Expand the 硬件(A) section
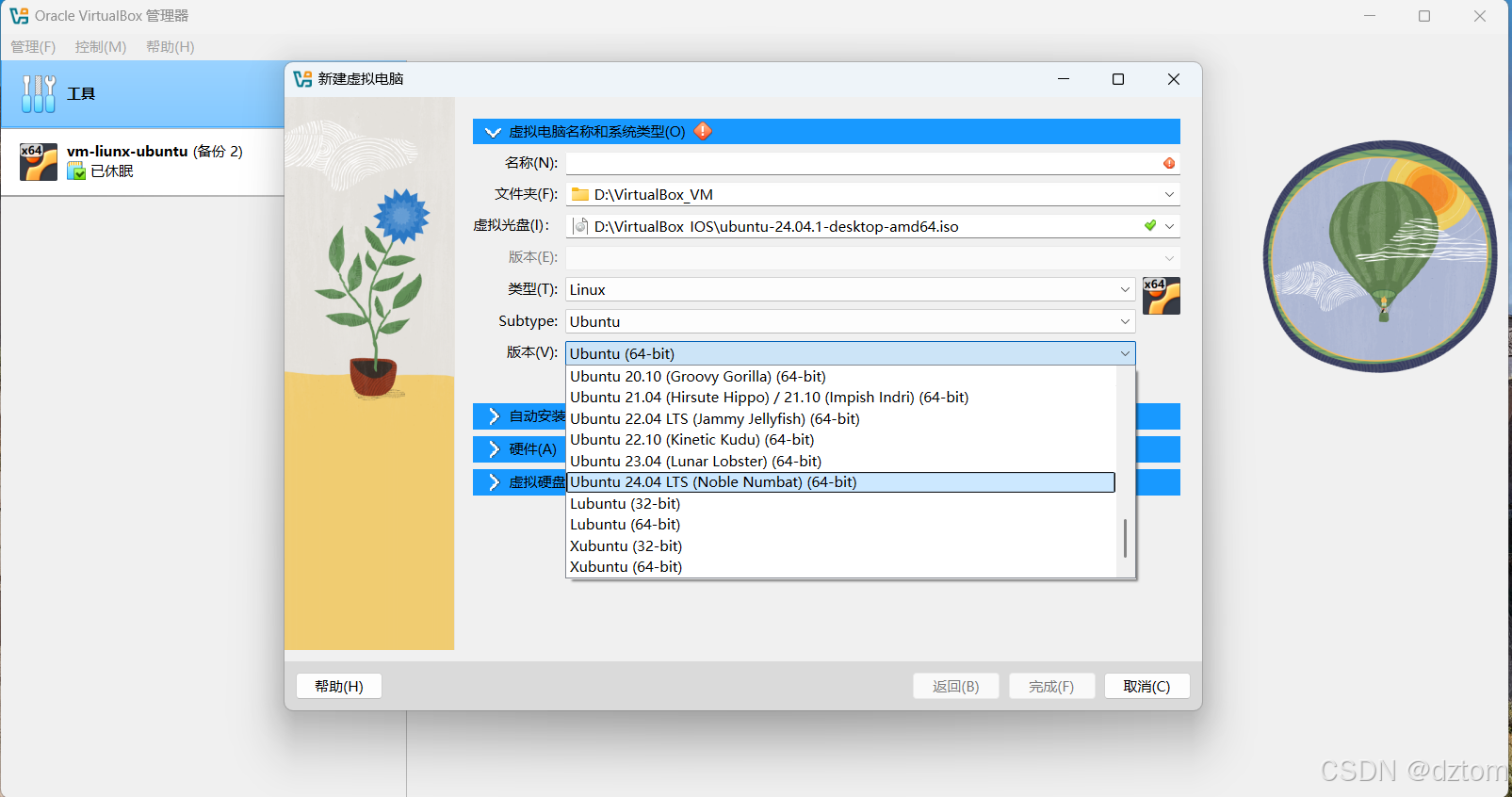1512x797 pixels. tap(494, 449)
